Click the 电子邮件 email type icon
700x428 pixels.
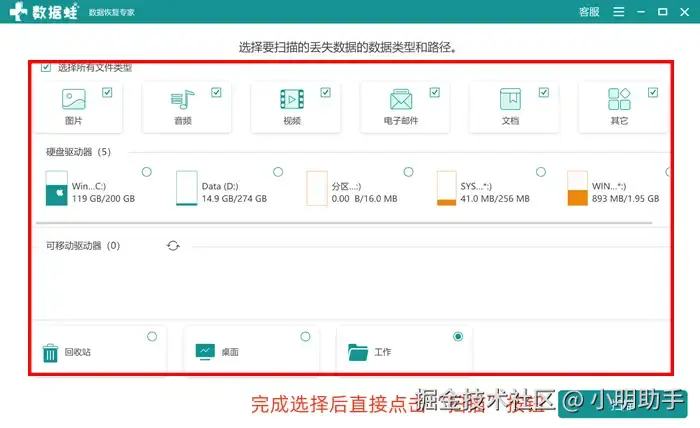click(x=401, y=99)
